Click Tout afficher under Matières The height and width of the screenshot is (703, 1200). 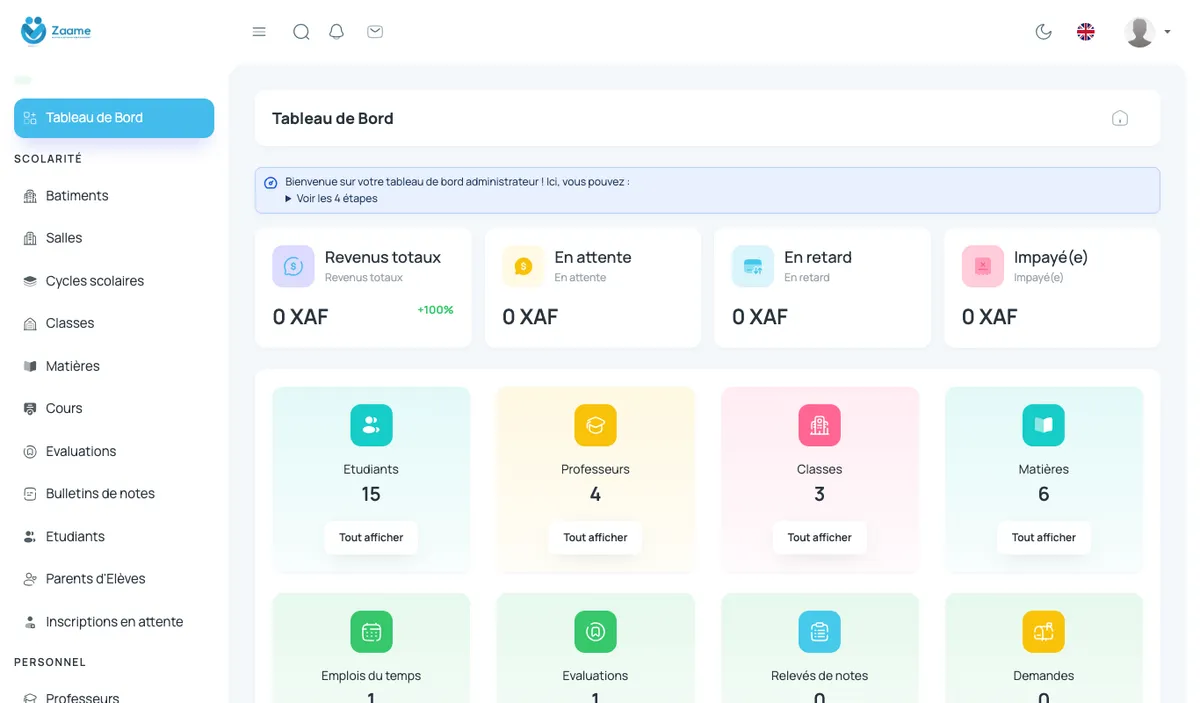[1043, 538]
